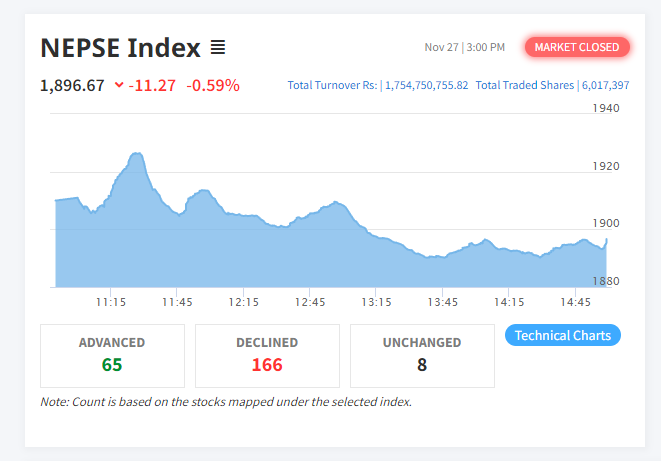Click the date stamp Nov 27 | 3:00 PM

[465, 47]
